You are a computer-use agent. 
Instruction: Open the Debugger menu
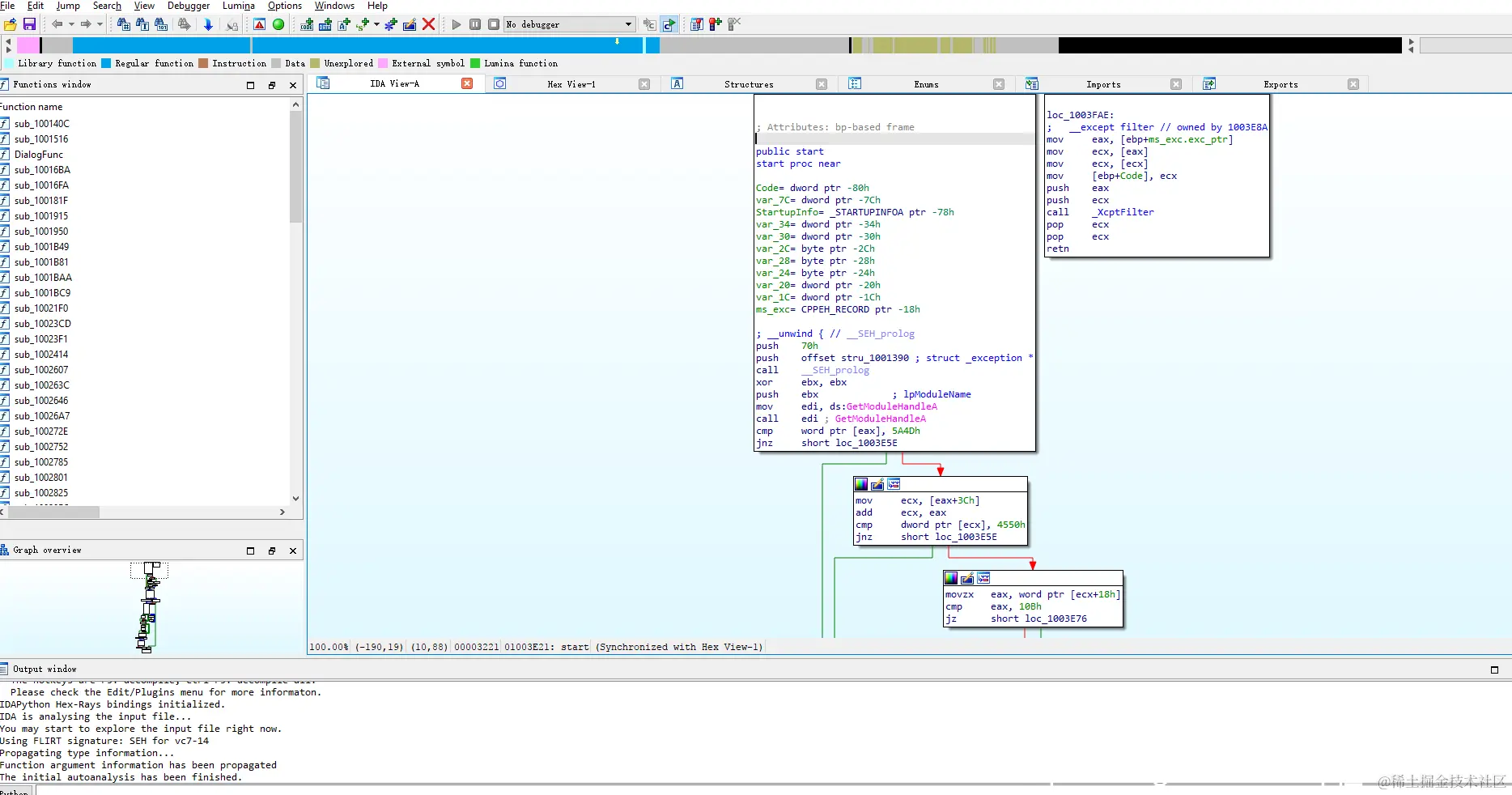click(x=189, y=6)
